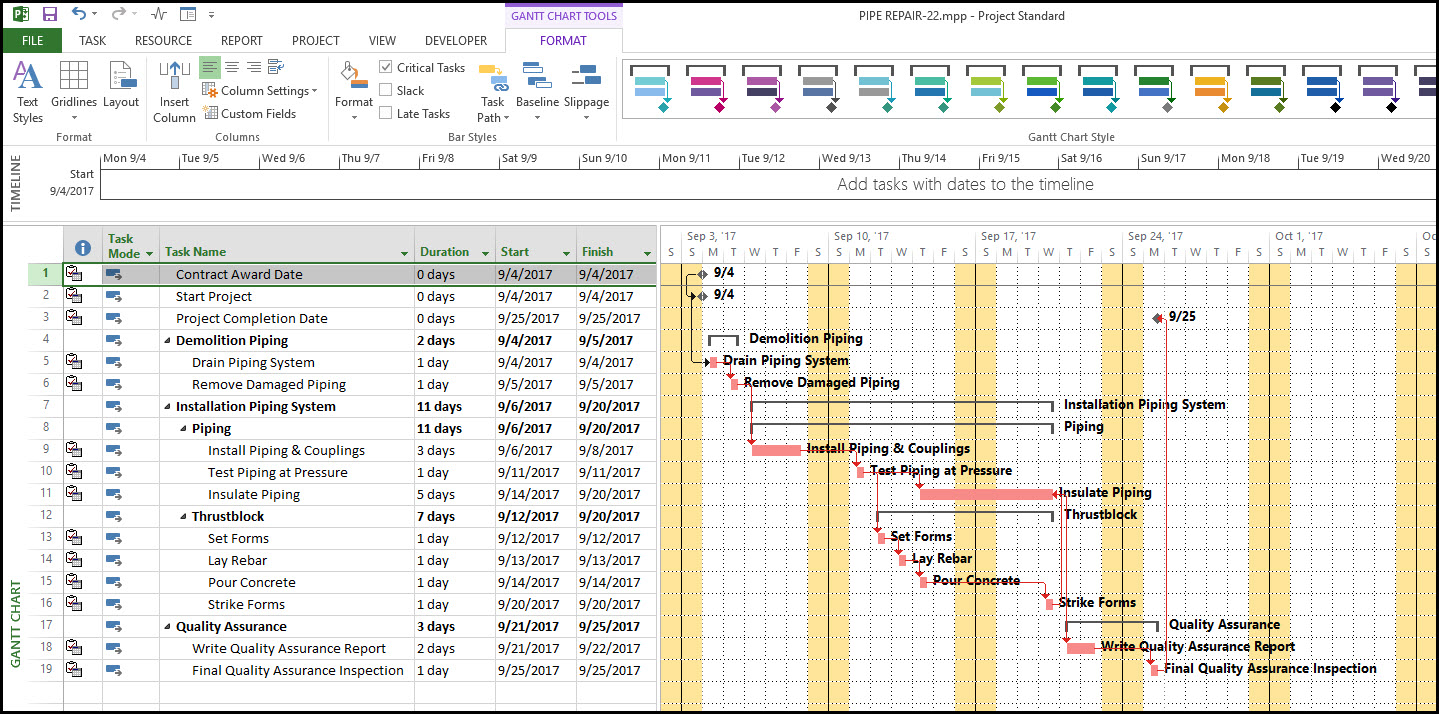Click the Custom Fields button
Viewport: 1439px width, 714px height.
[x=250, y=113]
